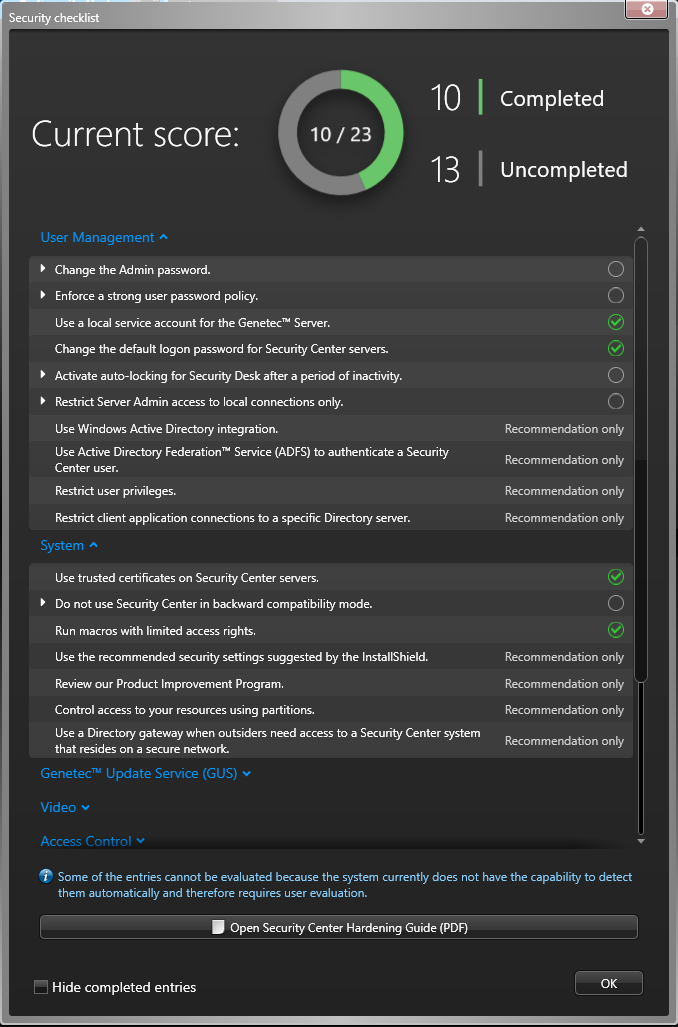Viewport: 678px width, 1027px height.
Task: Click Recommendation only for Product Improvement Program
Action: 564,684
